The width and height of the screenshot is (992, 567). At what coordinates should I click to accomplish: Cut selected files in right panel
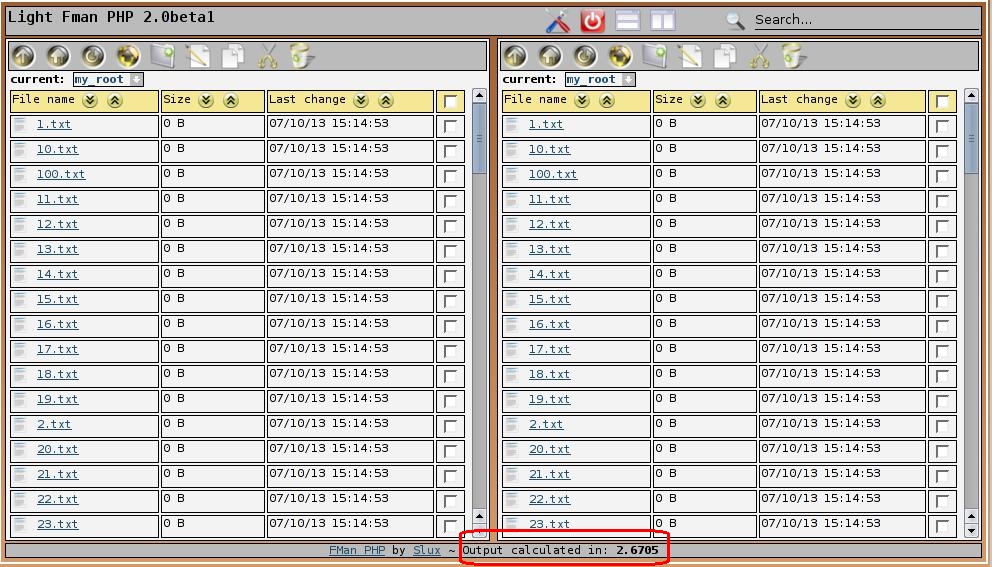[760, 56]
